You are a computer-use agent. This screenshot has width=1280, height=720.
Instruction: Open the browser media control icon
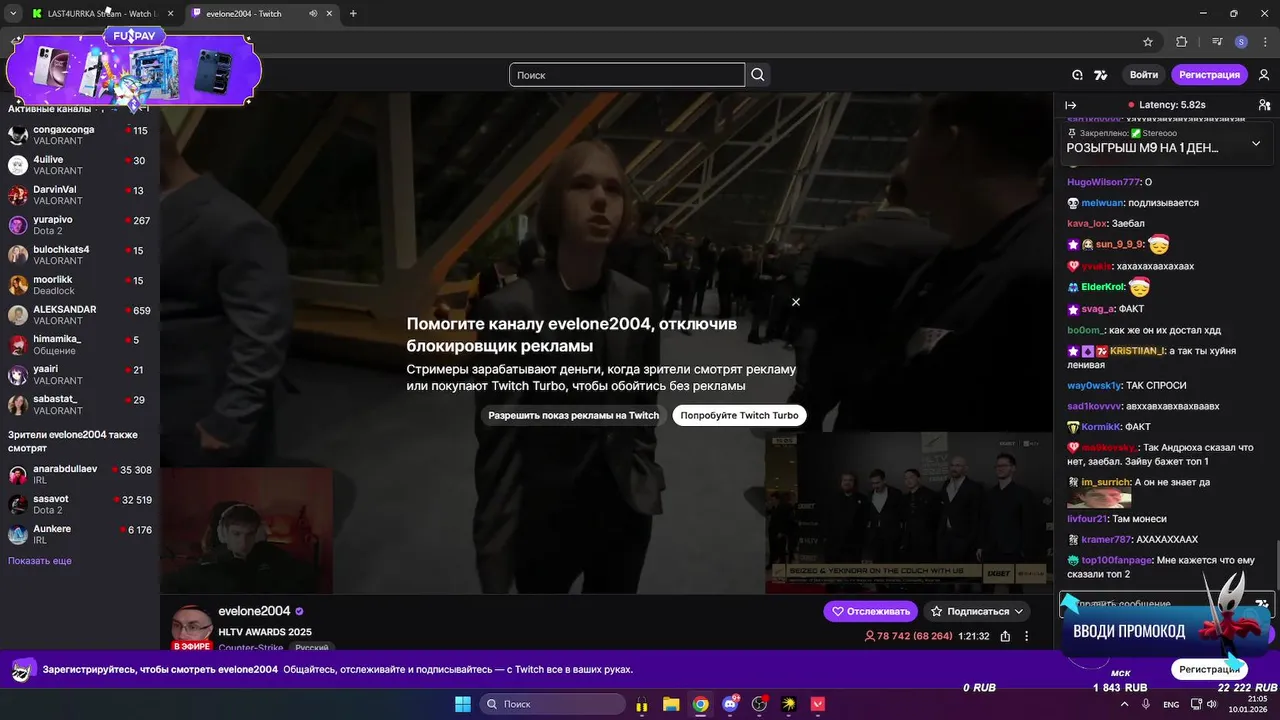point(1217,42)
